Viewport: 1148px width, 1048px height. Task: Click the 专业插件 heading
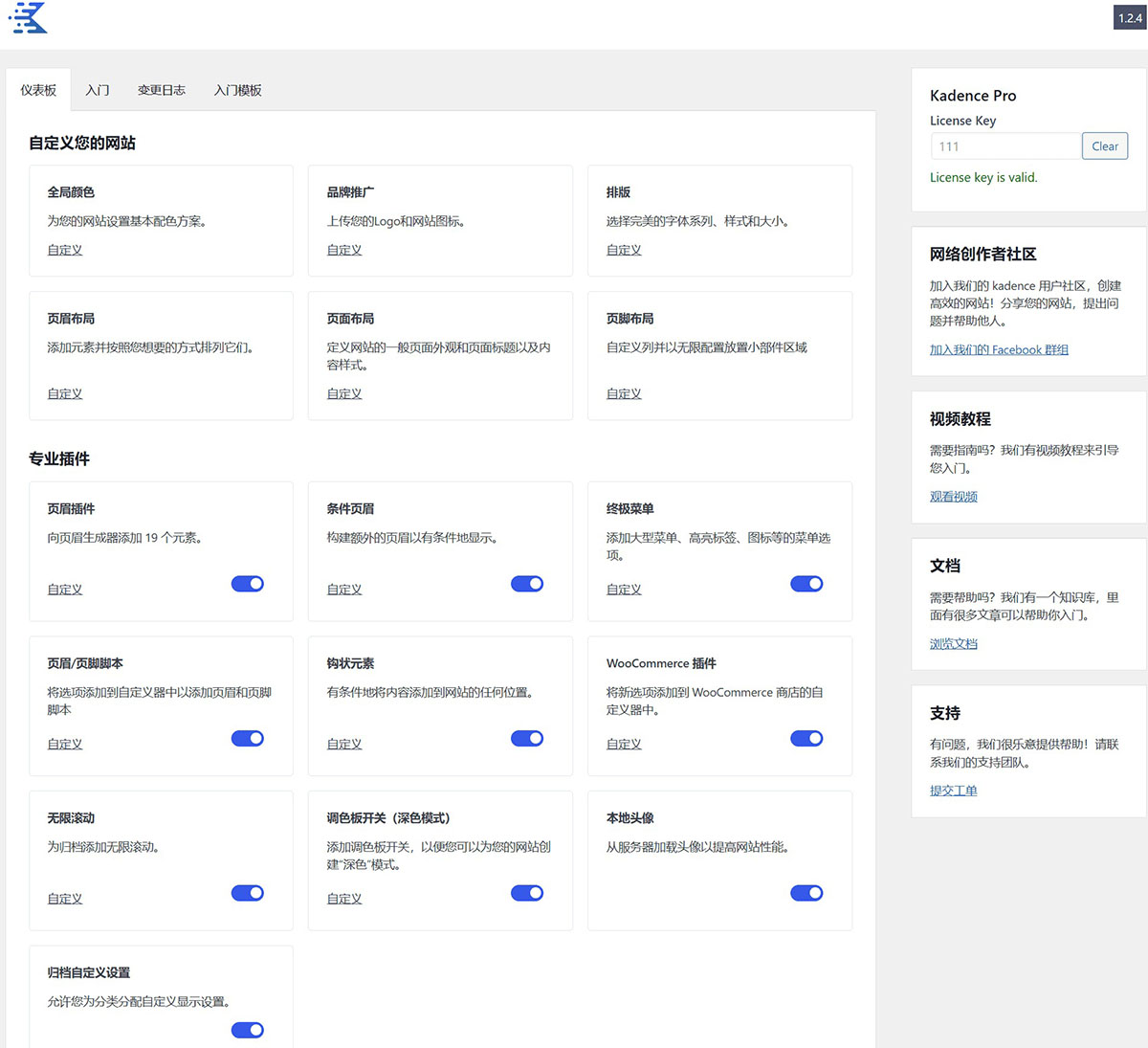click(59, 459)
